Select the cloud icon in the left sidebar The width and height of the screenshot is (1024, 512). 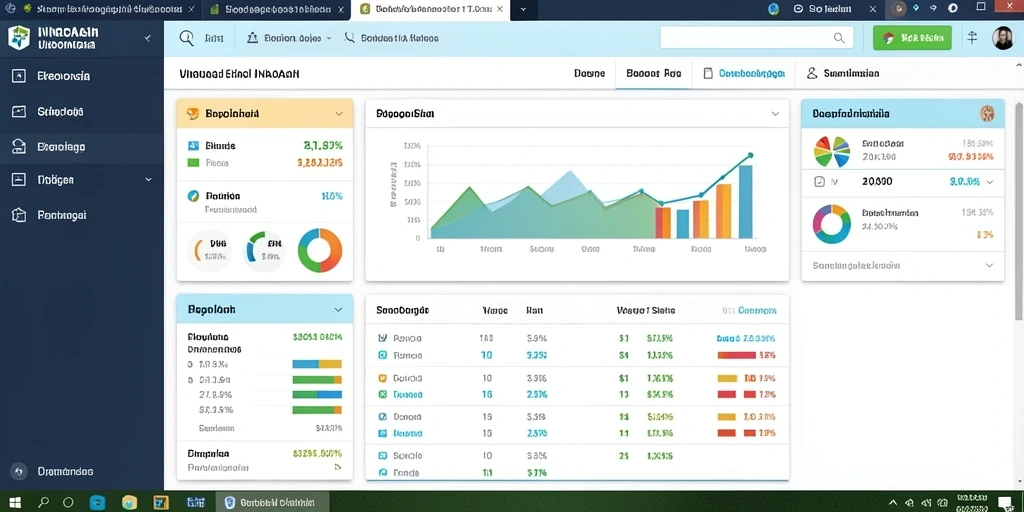(19, 147)
